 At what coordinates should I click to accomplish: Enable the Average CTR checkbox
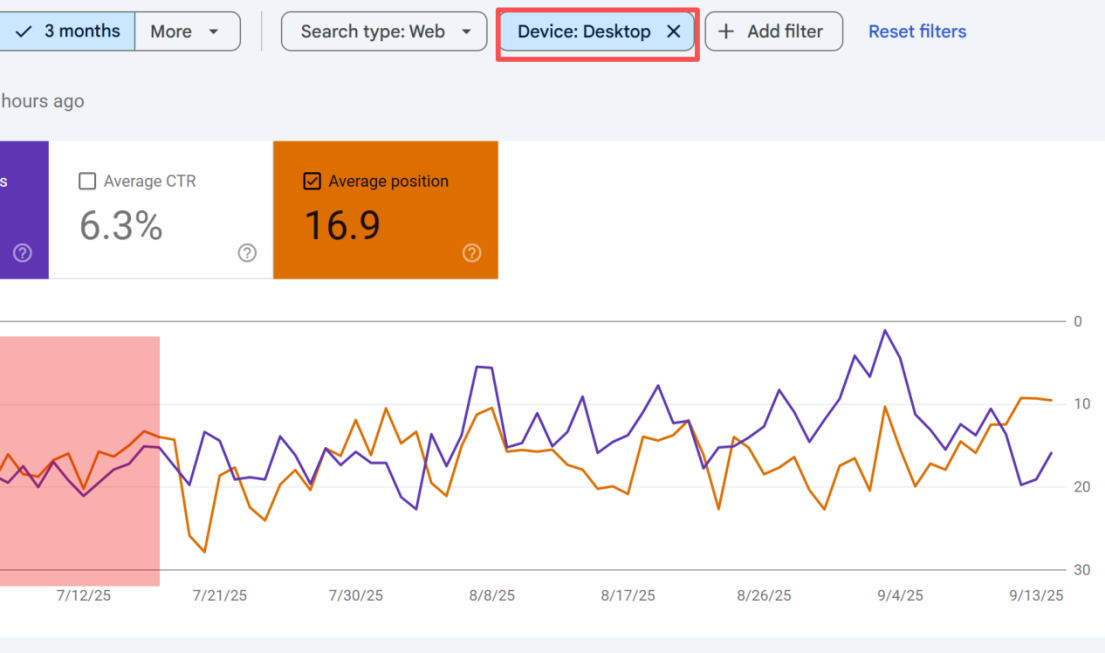click(87, 181)
